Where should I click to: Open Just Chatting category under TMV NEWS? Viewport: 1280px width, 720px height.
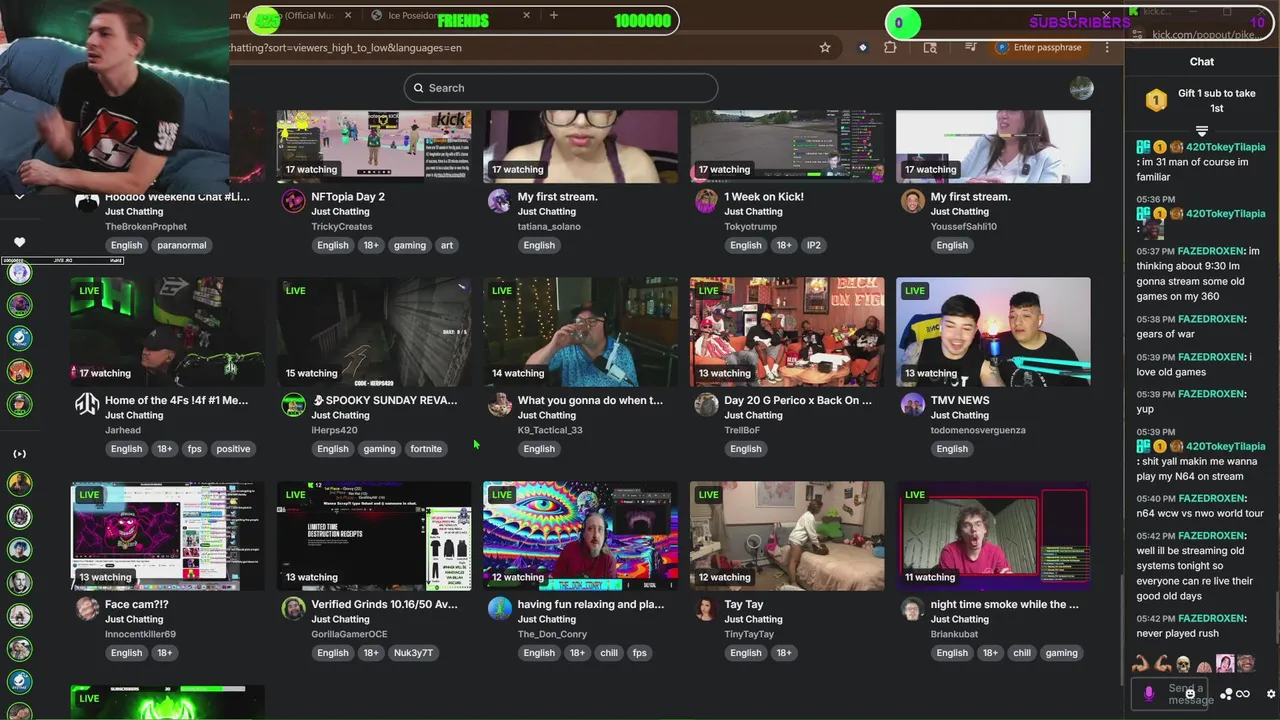click(960, 415)
